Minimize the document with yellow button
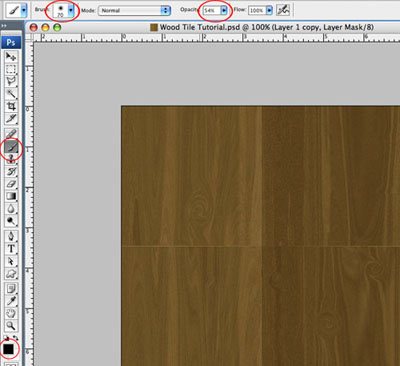The image size is (400, 366). coord(45,27)
